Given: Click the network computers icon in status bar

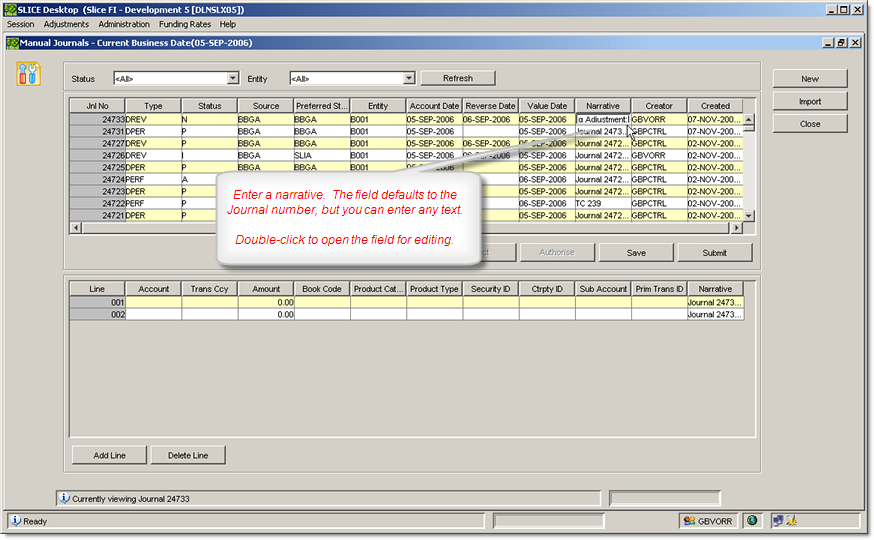Looking at the screenshot, I should (776, 521).
